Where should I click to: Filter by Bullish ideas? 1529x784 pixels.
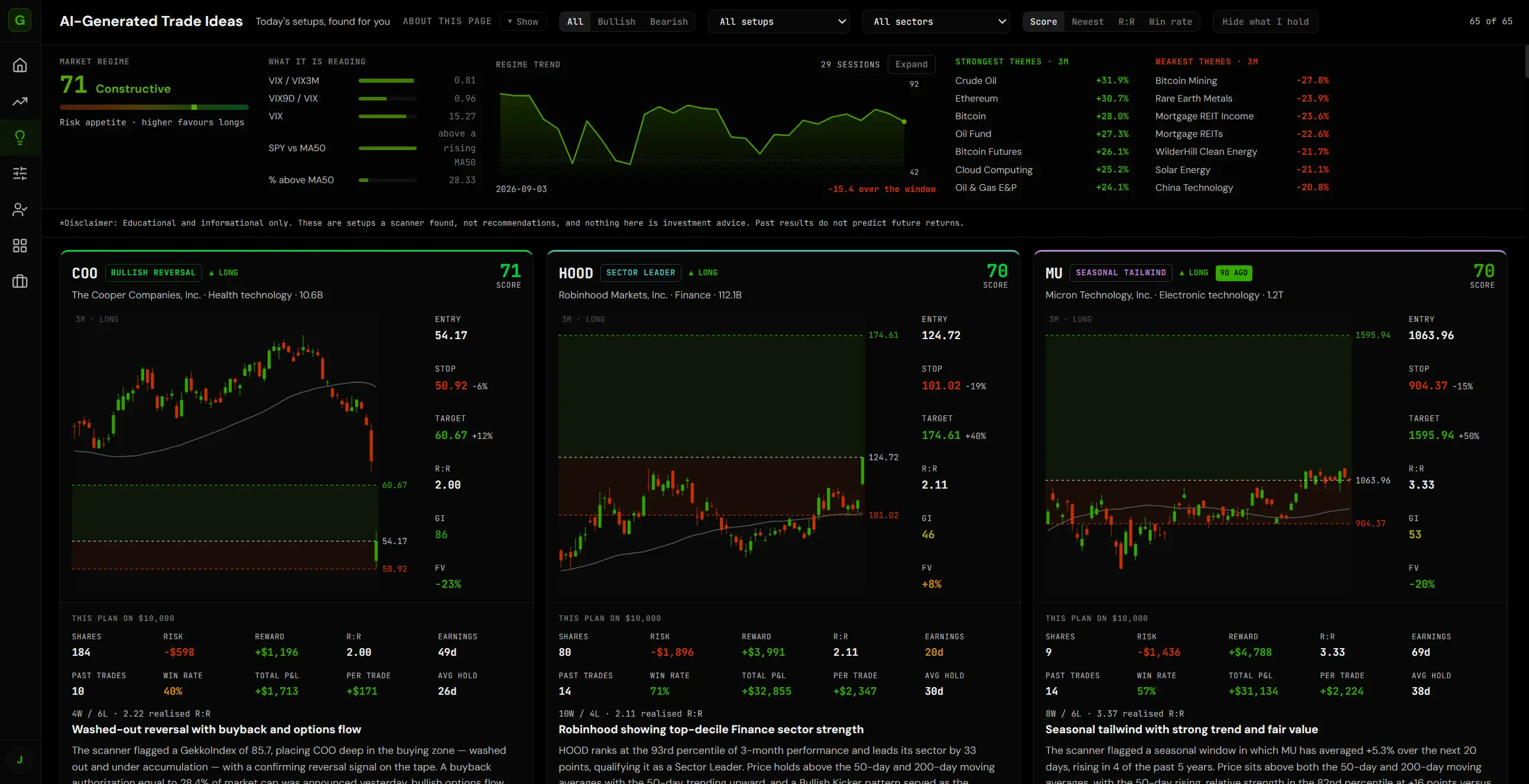coord(616,21)
